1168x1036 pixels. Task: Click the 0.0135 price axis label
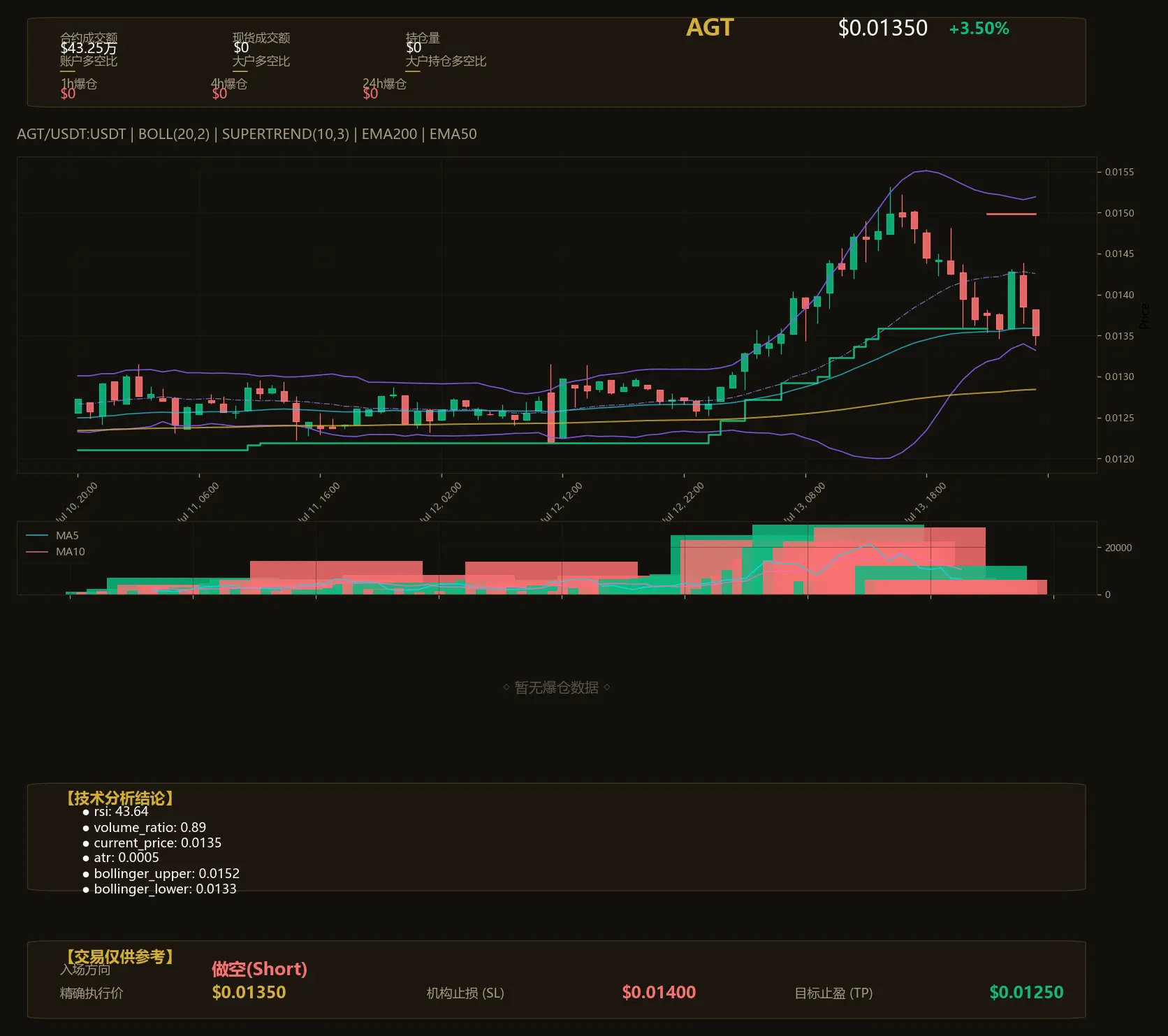point(1119,336)
